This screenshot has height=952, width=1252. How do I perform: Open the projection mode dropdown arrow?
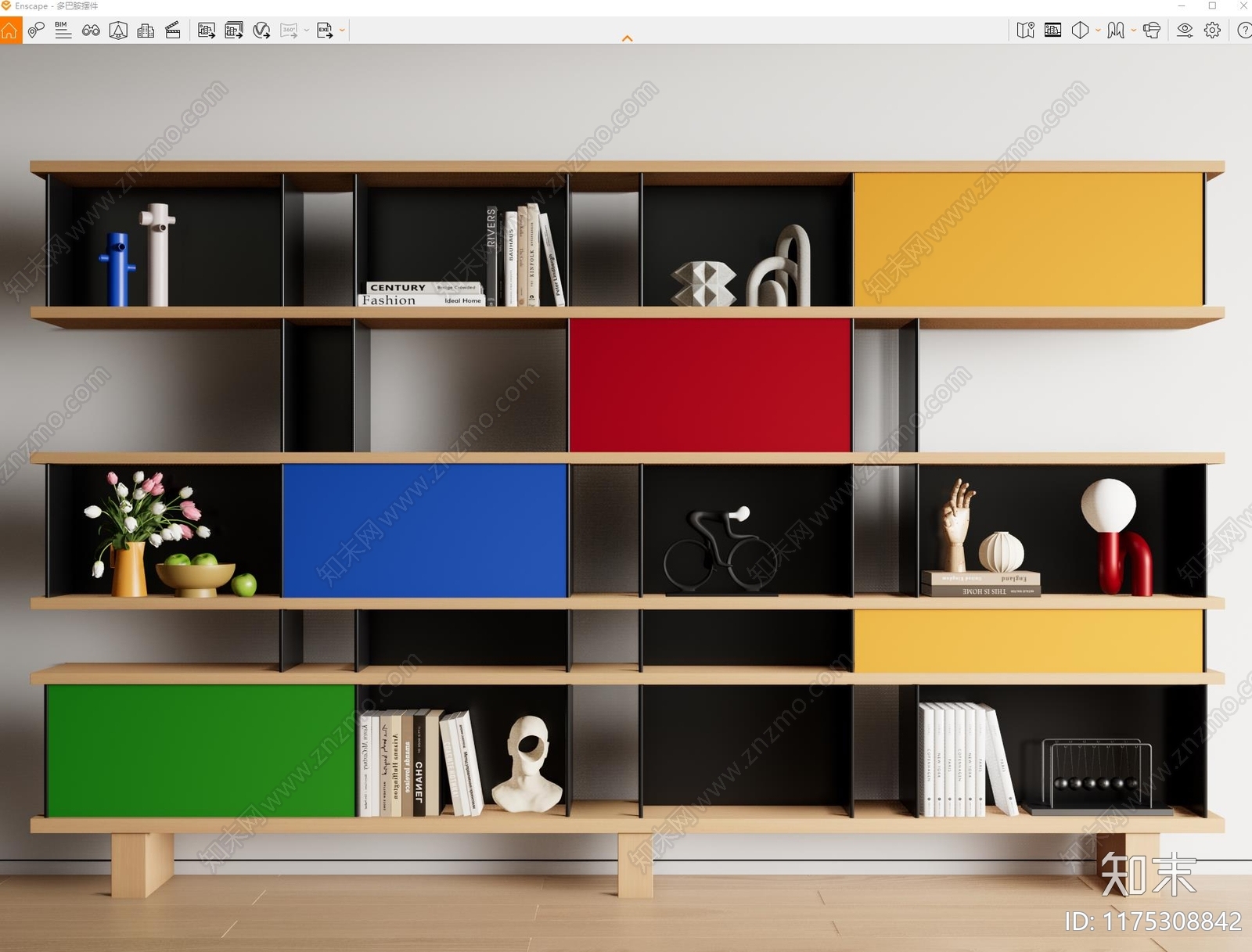click(1098, 31)
